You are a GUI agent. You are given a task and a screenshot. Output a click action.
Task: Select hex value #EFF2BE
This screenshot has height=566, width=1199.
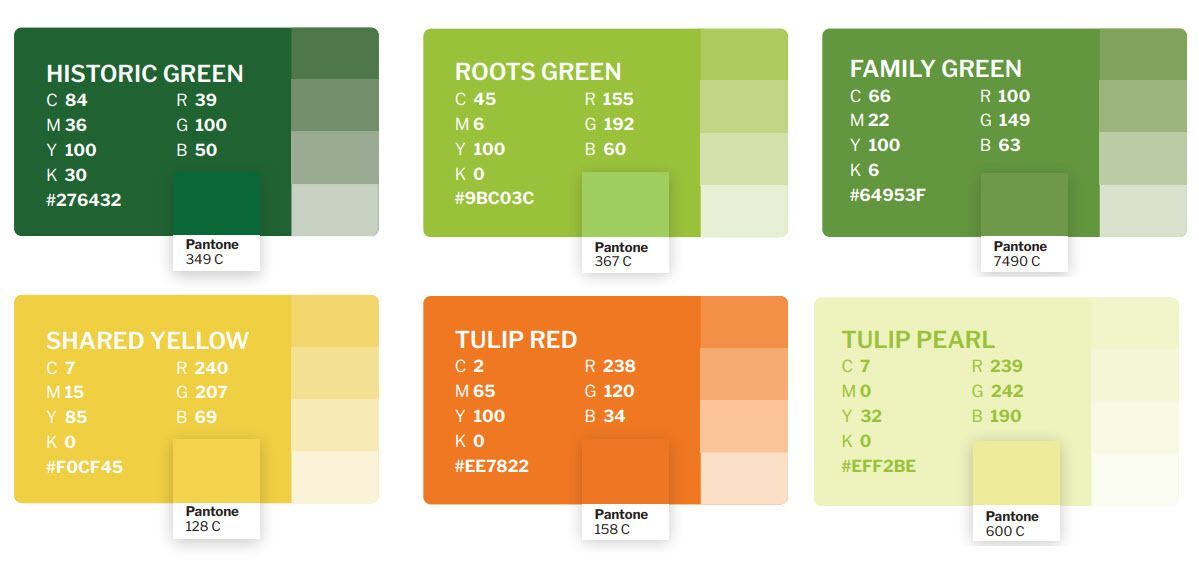point(879,466)
